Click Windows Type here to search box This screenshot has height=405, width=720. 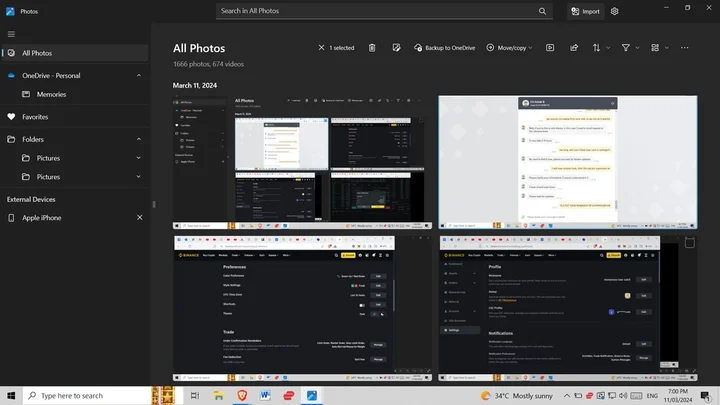tap(87, 395)
